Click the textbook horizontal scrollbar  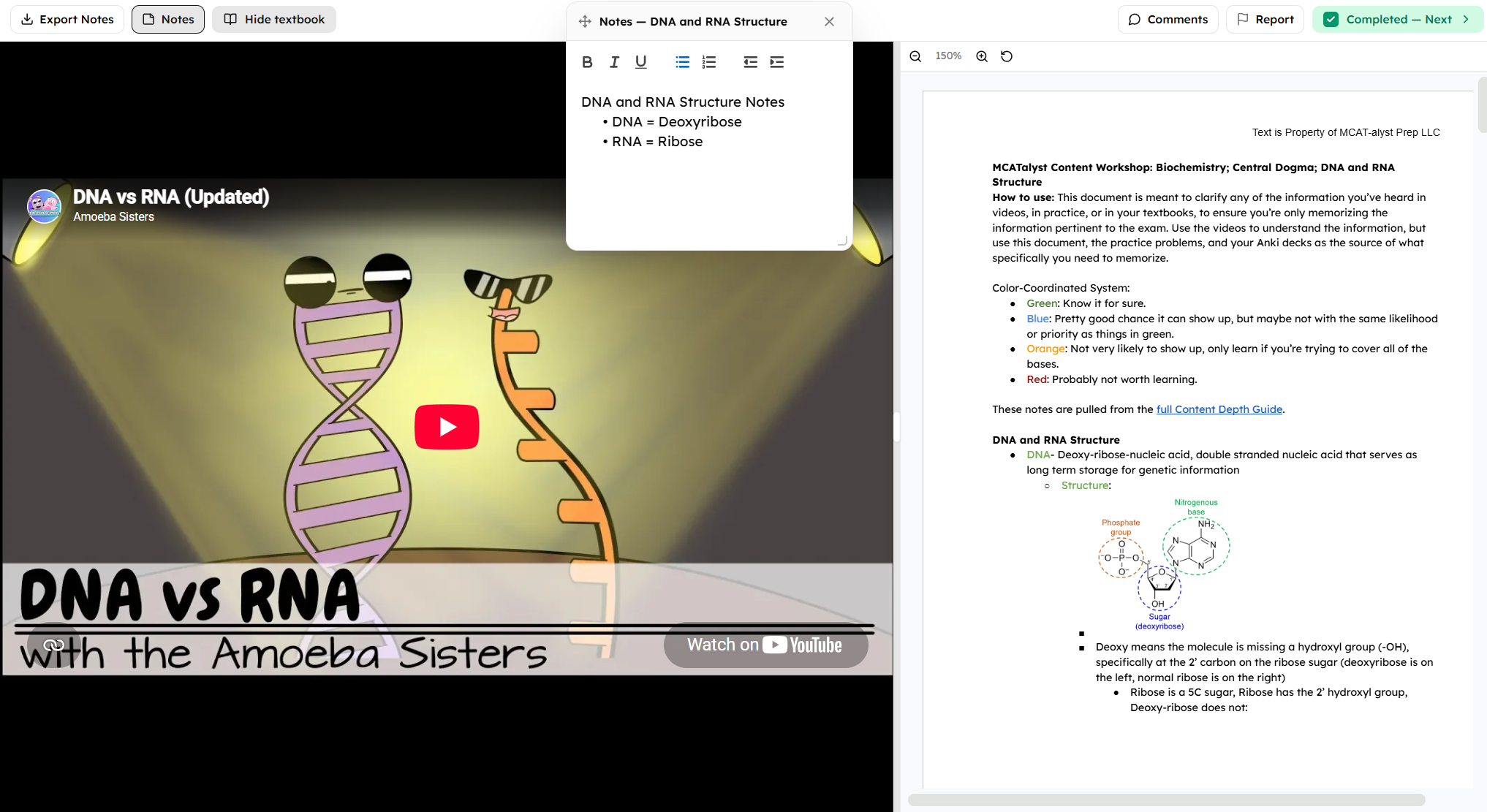[1167, 800]
